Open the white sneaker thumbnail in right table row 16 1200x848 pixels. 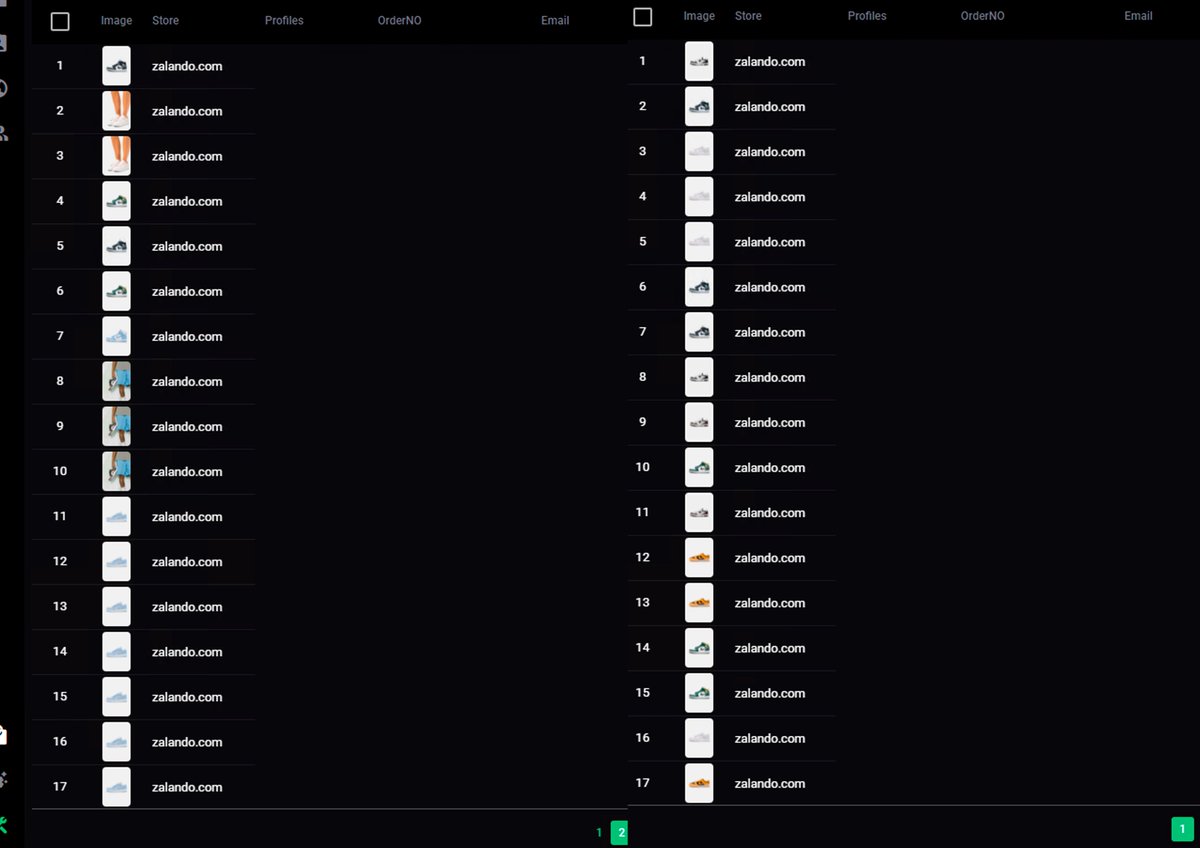699,738
